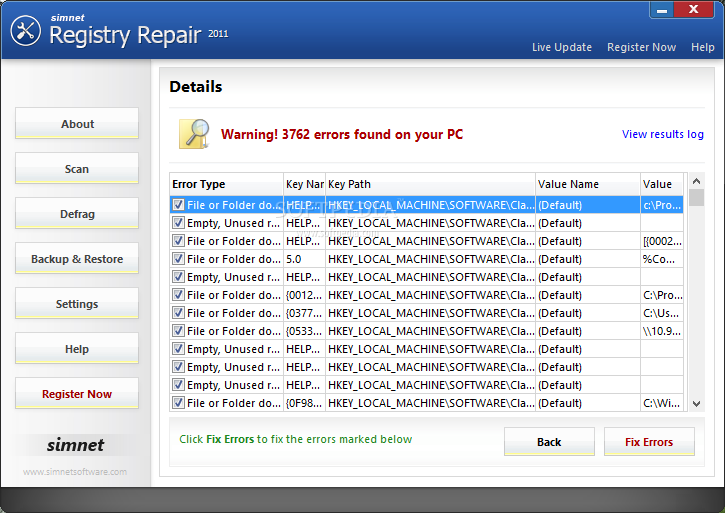Toggle checkbox of the 5.0 key row
The height and width of the screenshot is (513, 725).
(178, 259)
